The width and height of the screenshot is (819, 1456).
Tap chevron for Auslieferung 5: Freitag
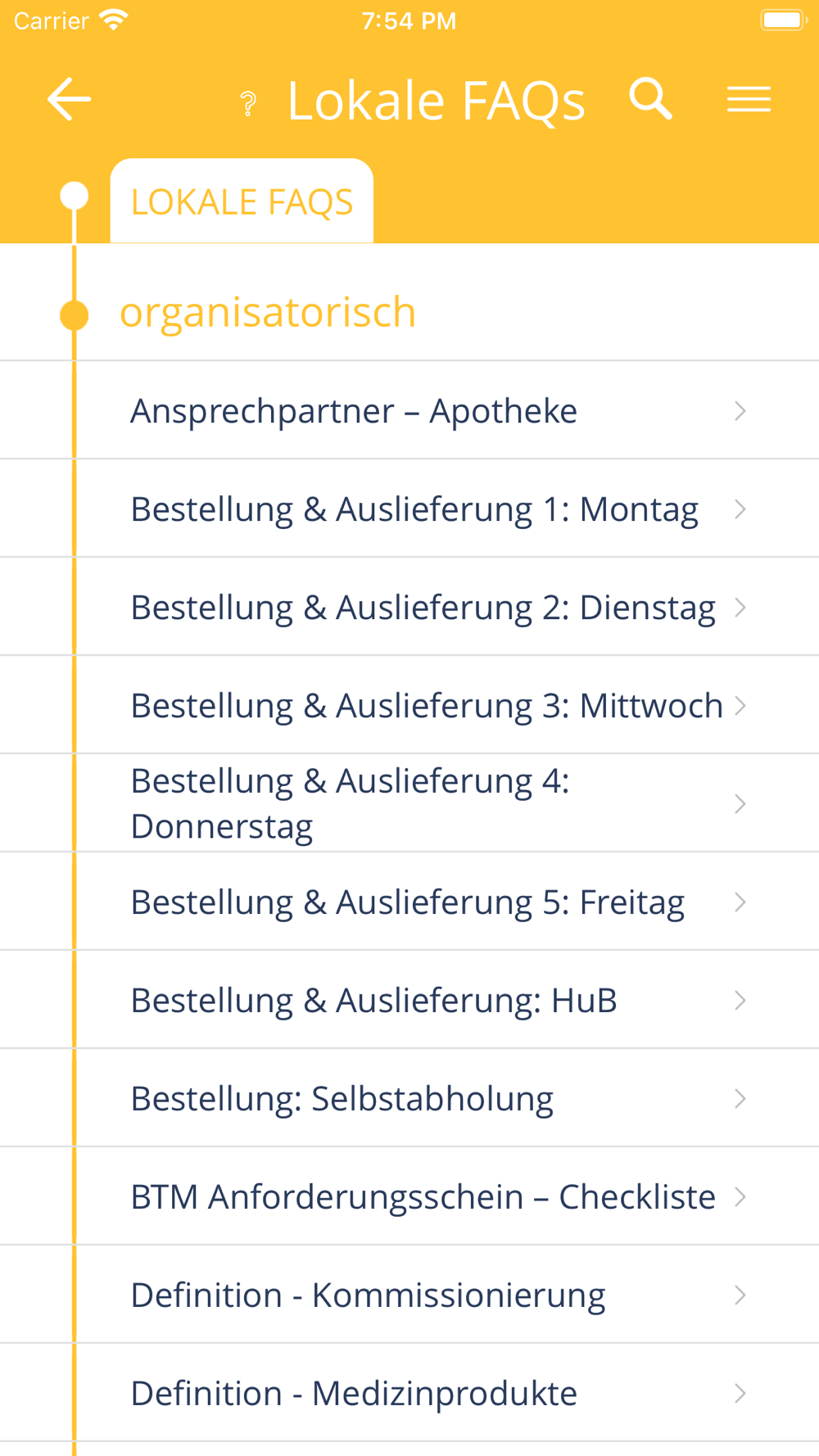point(740,902)
